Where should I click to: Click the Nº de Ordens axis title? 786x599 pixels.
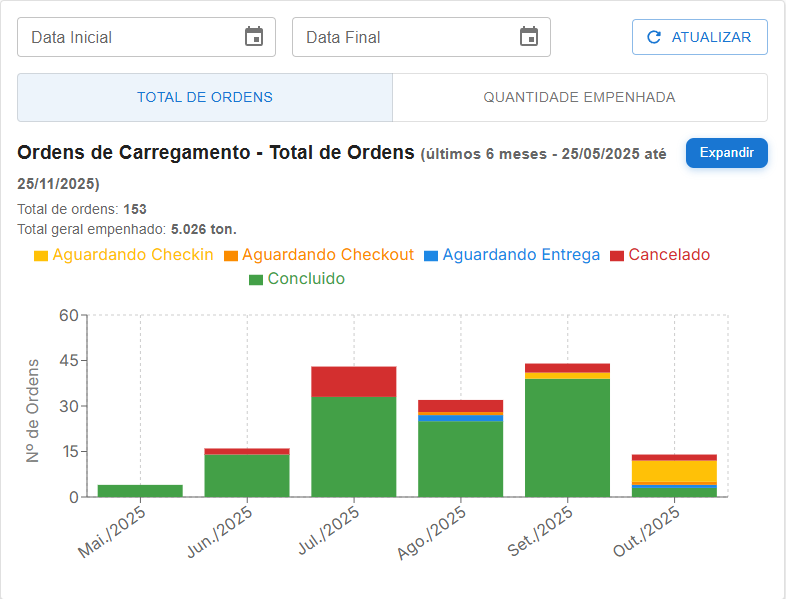click(x=33, y=411)
